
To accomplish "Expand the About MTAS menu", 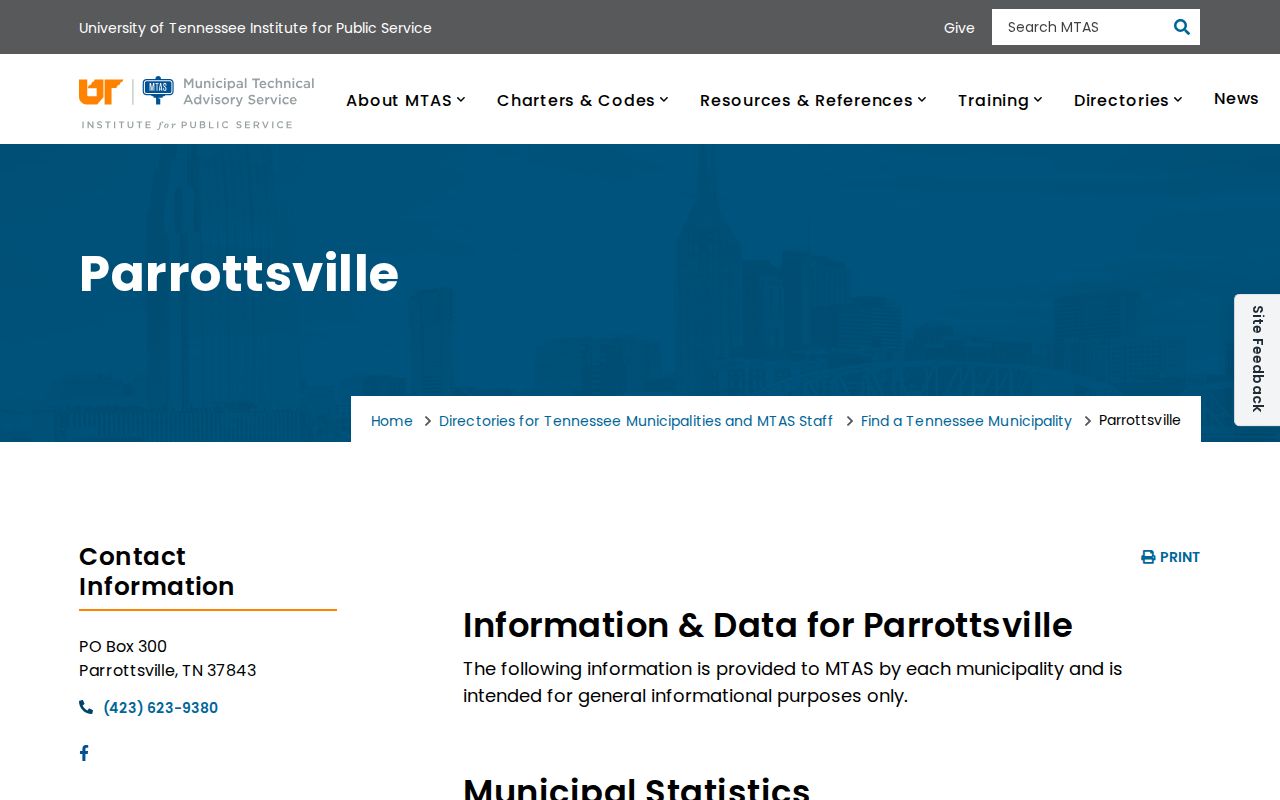I will click(x=406, y=100).
